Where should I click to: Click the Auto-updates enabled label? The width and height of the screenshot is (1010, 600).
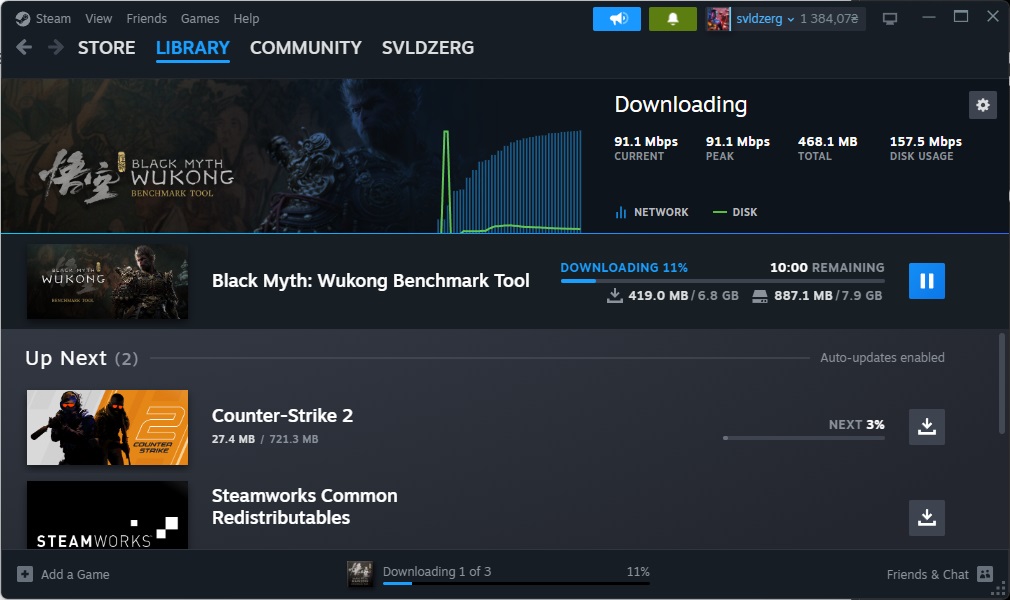click(x=882, y=358)
